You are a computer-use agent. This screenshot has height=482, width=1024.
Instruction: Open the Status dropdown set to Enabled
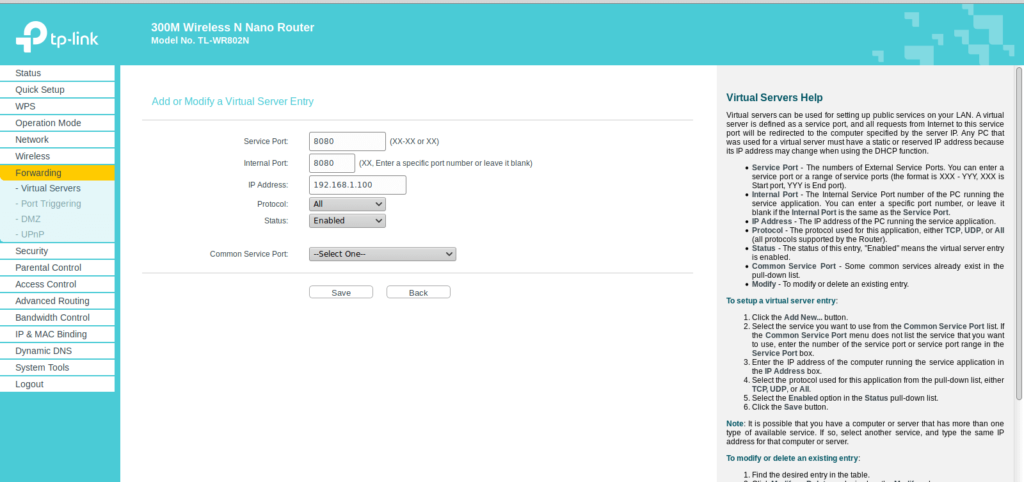(347, 220)
